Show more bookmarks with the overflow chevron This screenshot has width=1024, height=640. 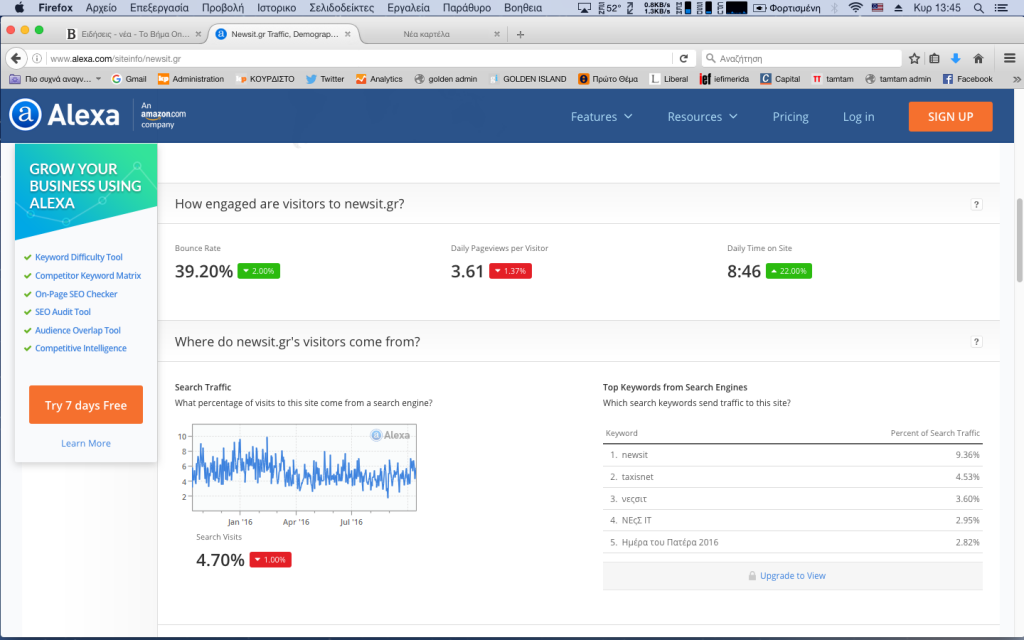click(1016, 79)
